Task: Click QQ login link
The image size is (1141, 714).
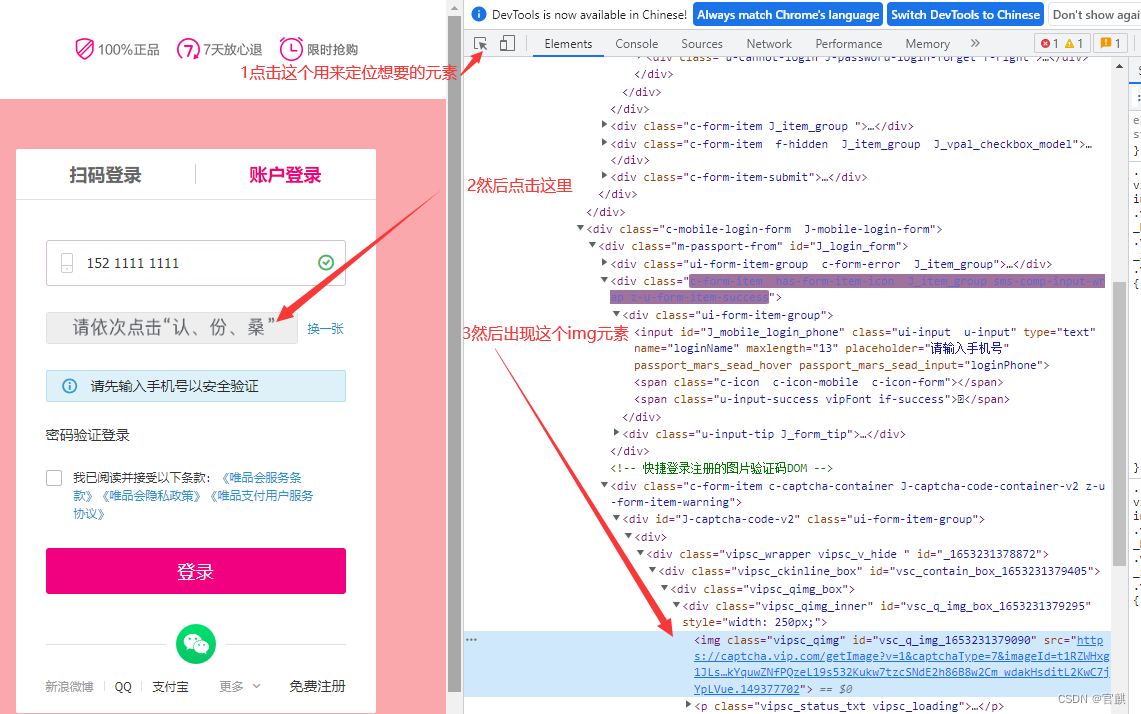Action: tap(123, 686)
